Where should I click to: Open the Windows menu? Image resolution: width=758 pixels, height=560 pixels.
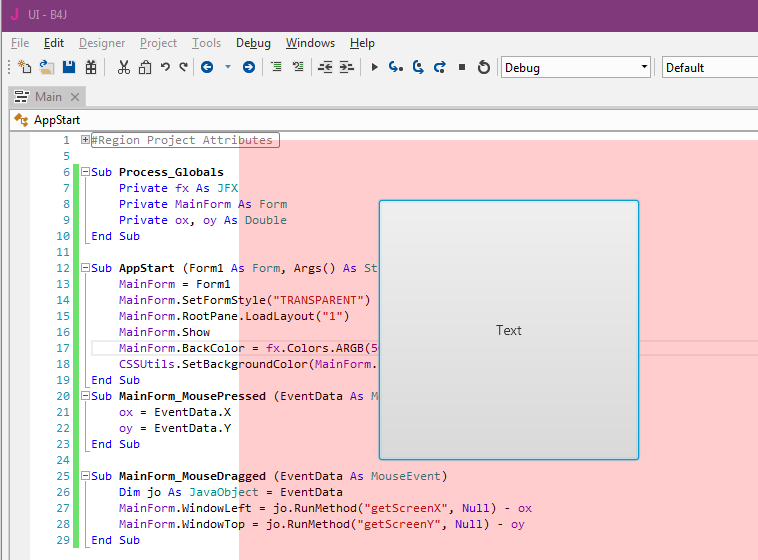[x=310, y=43]
